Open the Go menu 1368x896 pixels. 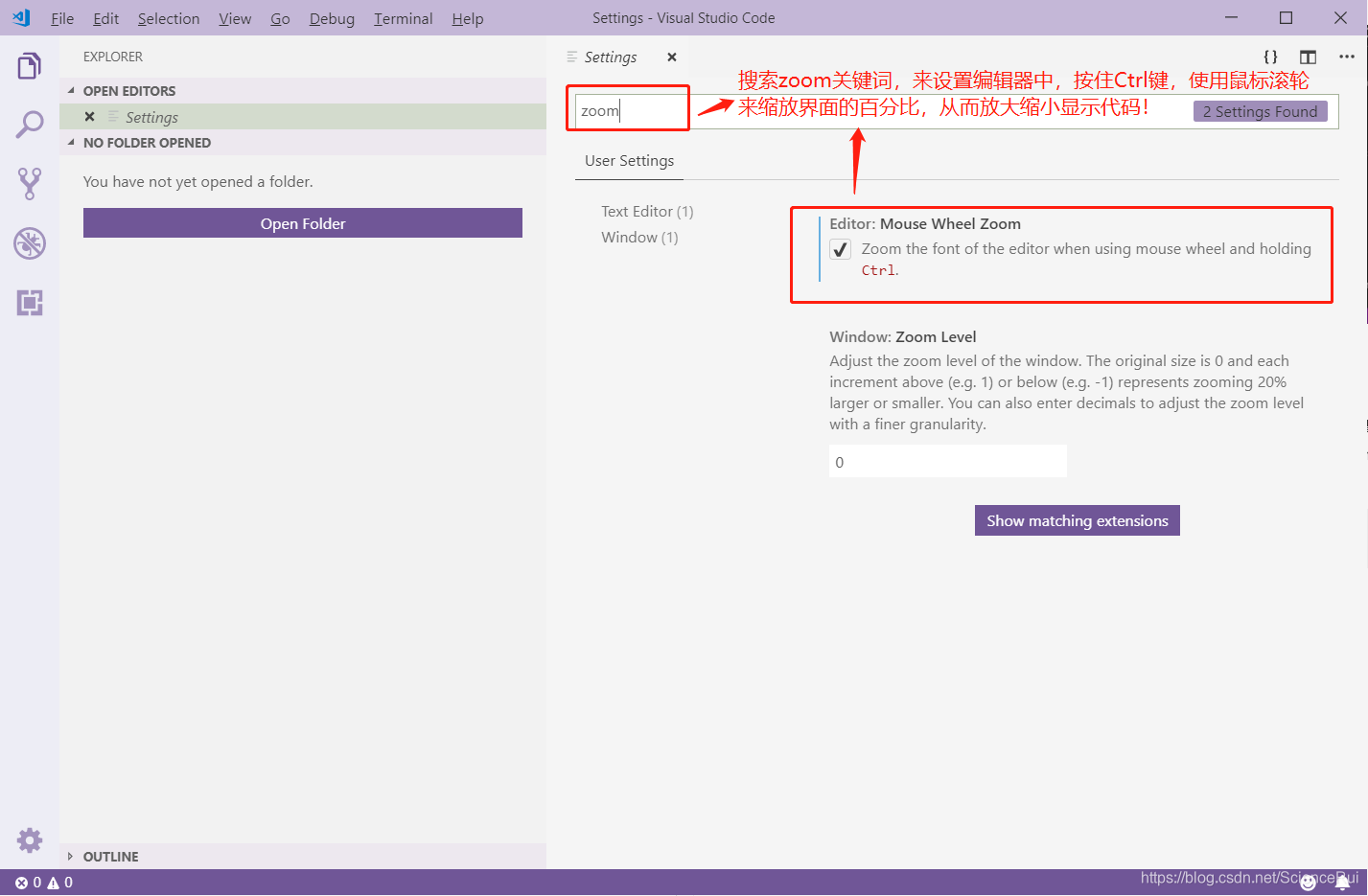click(280, 18)
